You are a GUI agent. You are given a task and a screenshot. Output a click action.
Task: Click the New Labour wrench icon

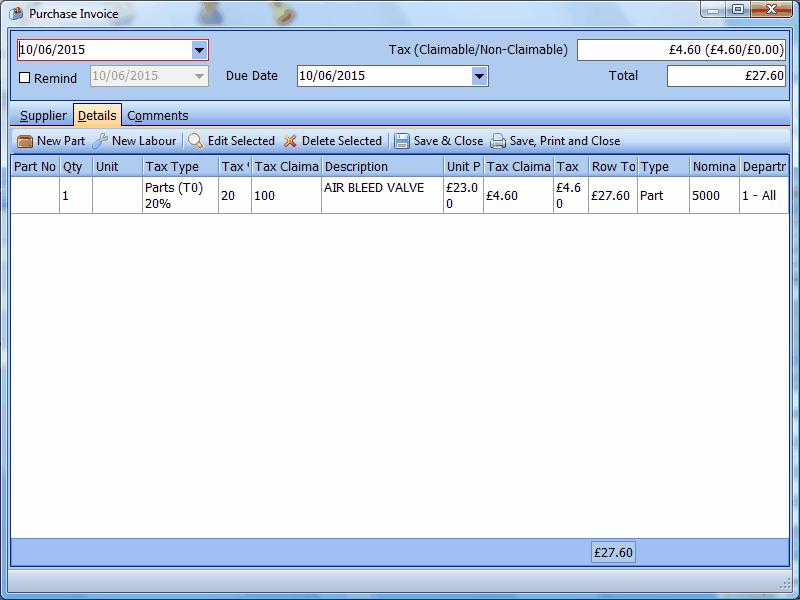(100, 141)
